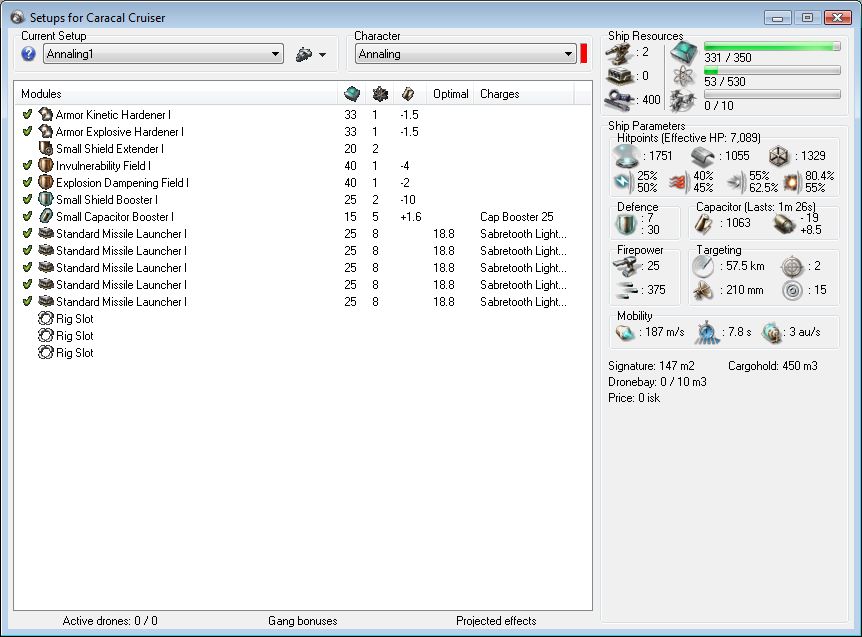Click the red skill warning indicator beside Character

584,54
